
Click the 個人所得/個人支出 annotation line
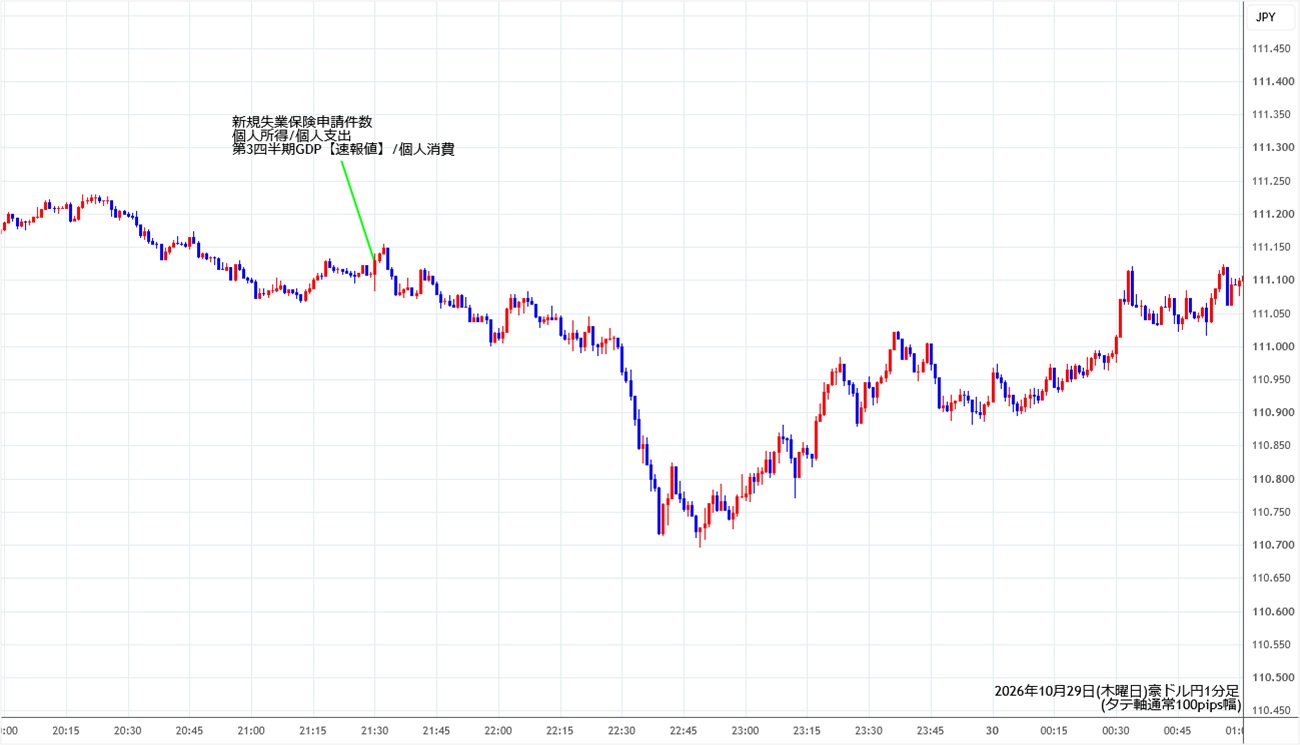292,136
